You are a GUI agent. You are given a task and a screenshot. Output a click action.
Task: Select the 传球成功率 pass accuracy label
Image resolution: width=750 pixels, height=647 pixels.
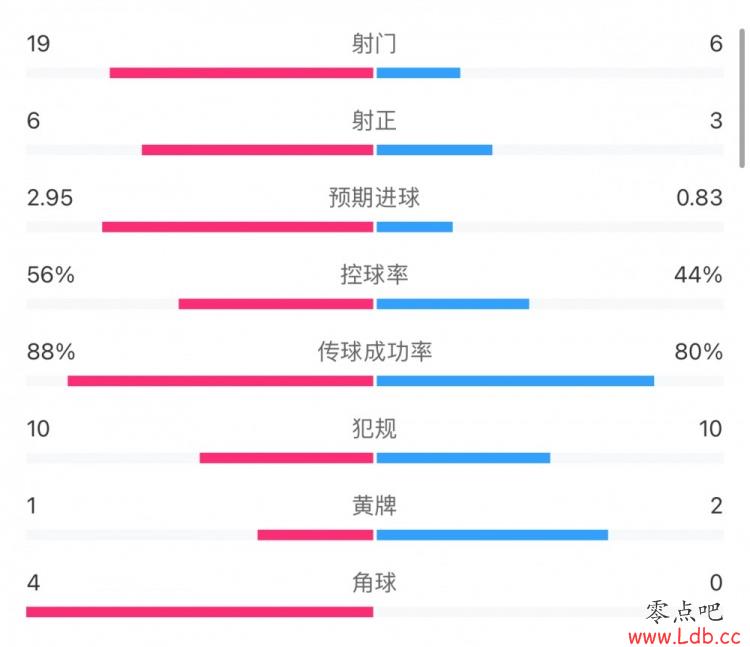[x=375, y=351]
